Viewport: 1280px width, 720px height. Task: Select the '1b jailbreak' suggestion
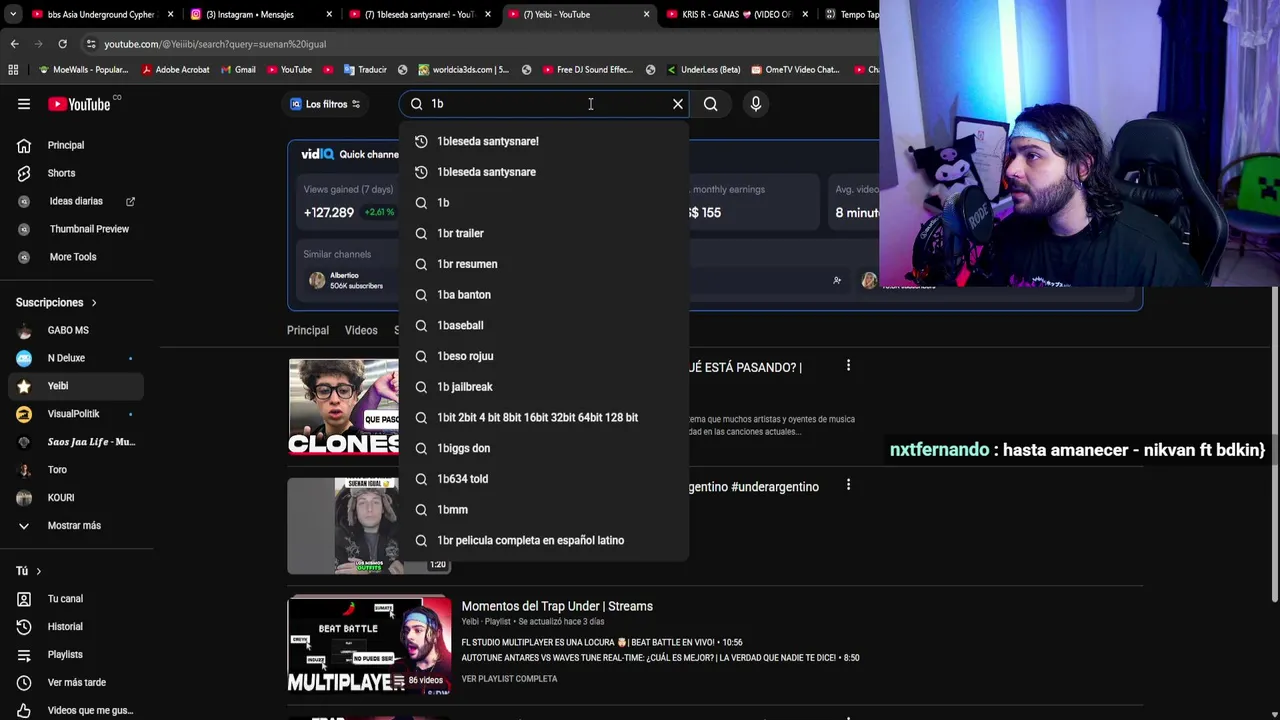(544, 387)
